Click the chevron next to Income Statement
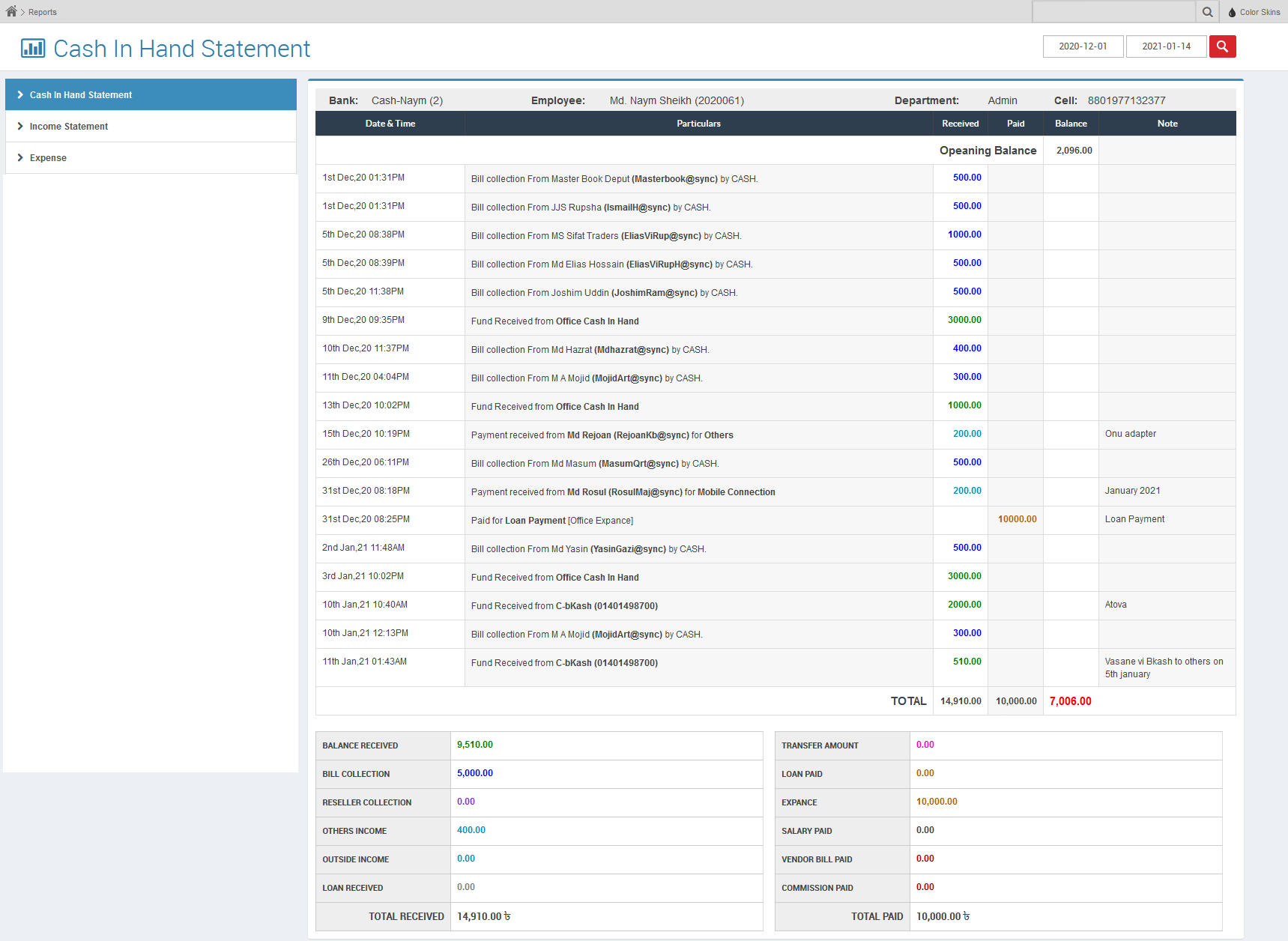Image resolution: width=1288 pixels, height=941 pixels. coord(20,127)
